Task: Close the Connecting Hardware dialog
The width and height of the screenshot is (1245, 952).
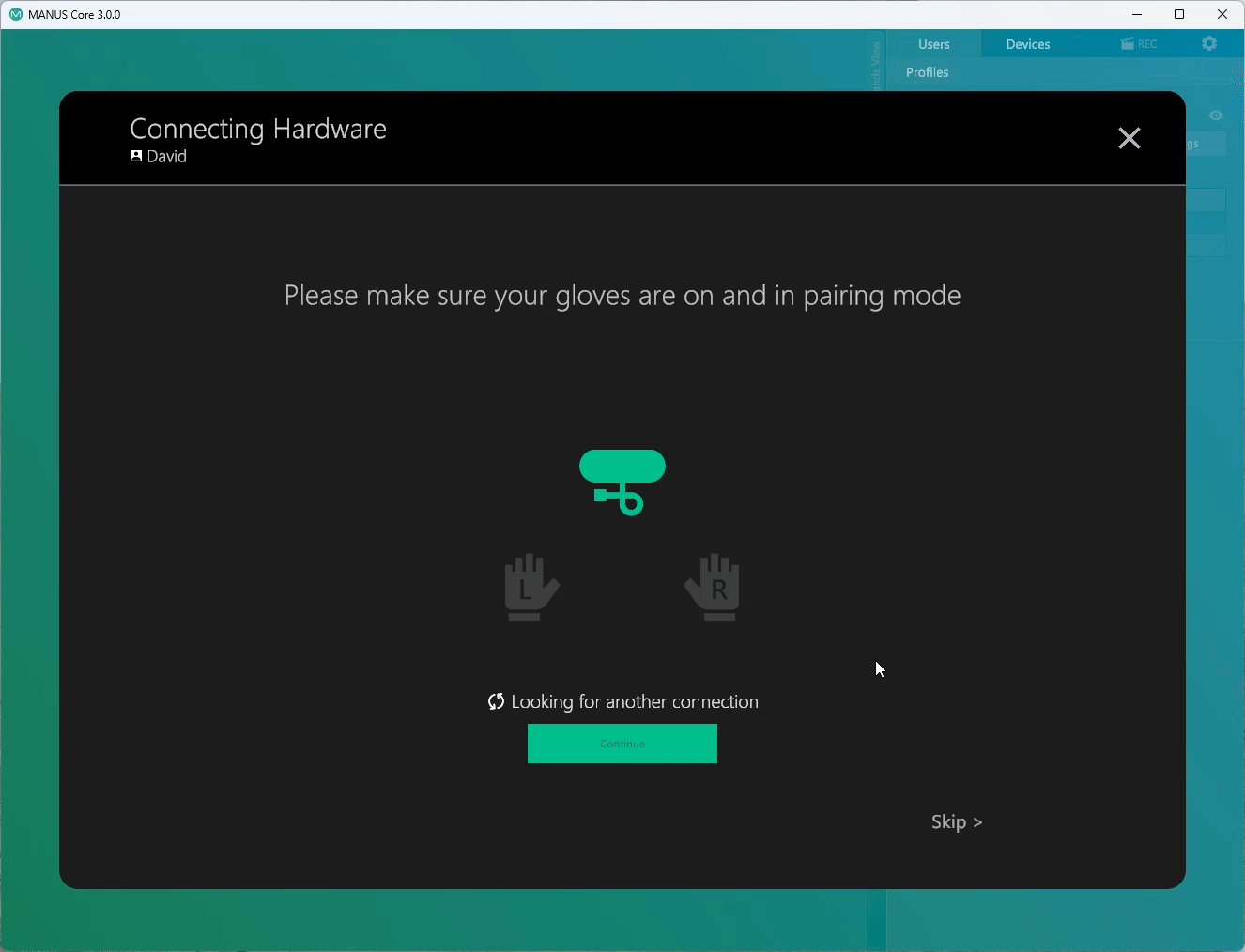Action: 1129,138
